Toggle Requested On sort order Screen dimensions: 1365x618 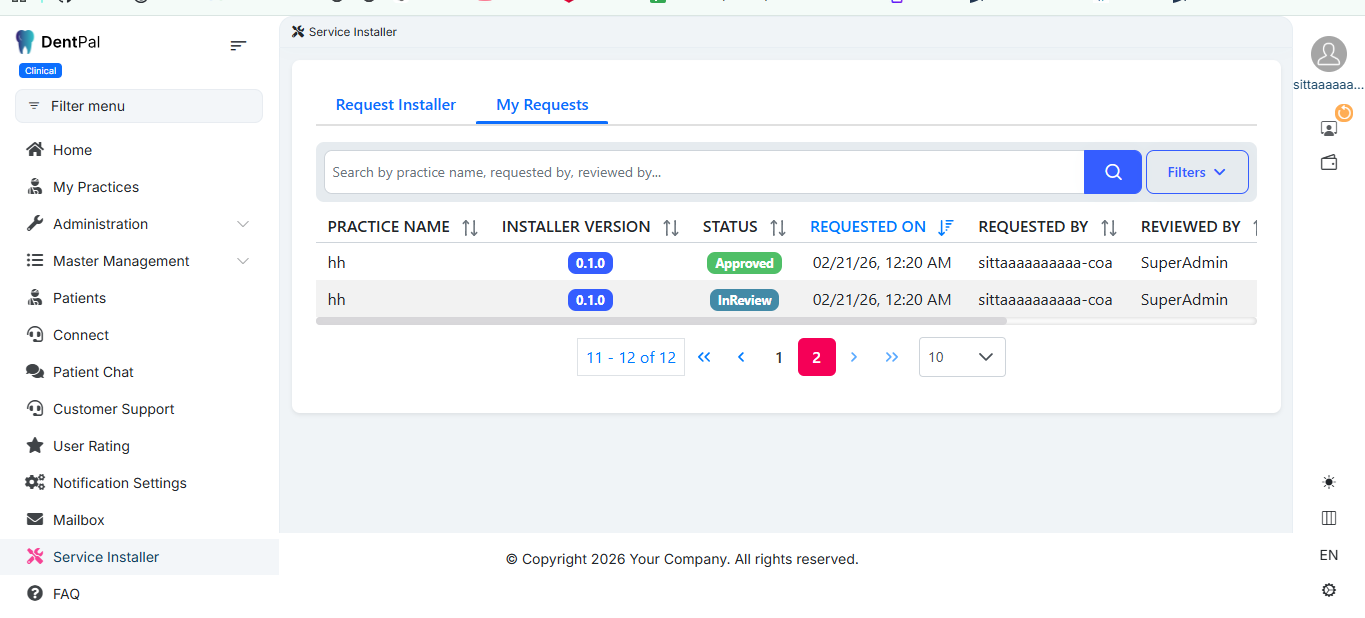(945, 228)
